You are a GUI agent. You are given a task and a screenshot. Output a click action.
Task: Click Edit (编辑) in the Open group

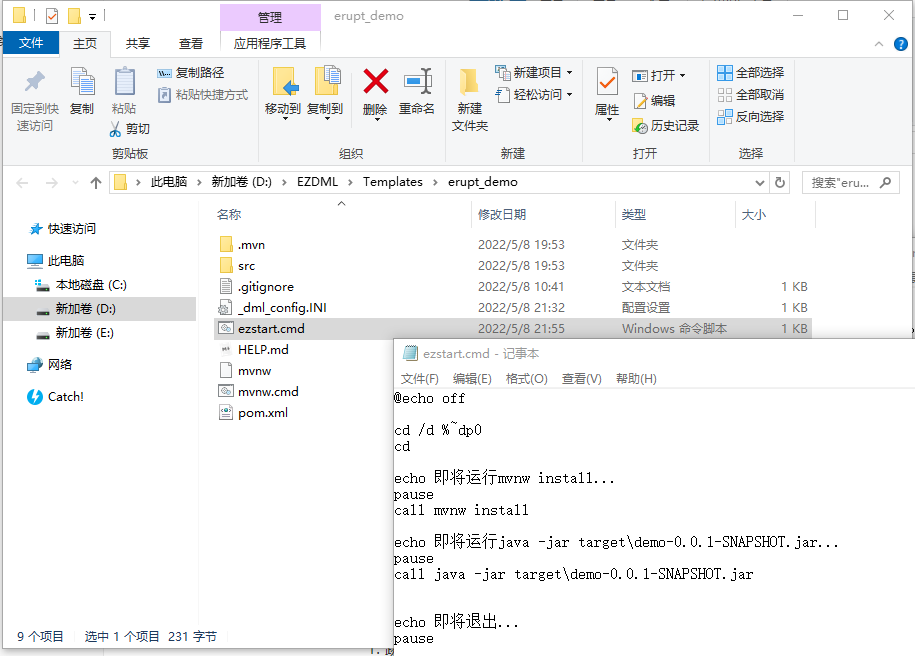pos(654,100)
